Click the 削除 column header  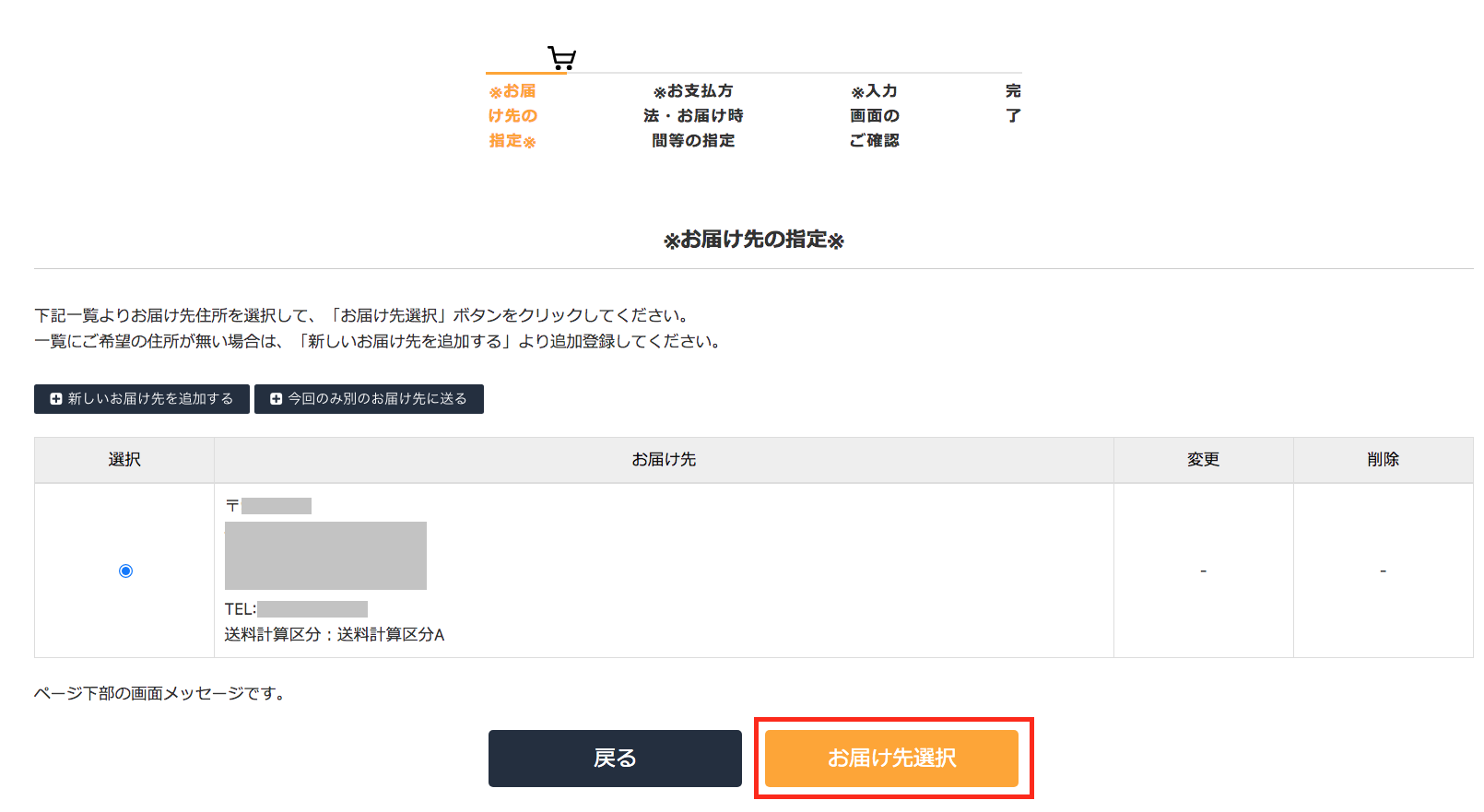point(1383,460)
